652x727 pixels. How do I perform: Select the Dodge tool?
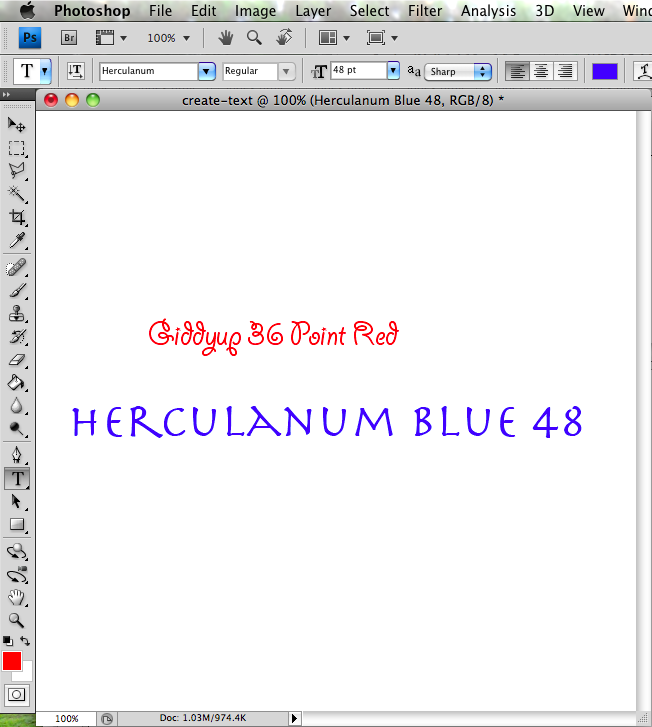click(x=17, y=428)
